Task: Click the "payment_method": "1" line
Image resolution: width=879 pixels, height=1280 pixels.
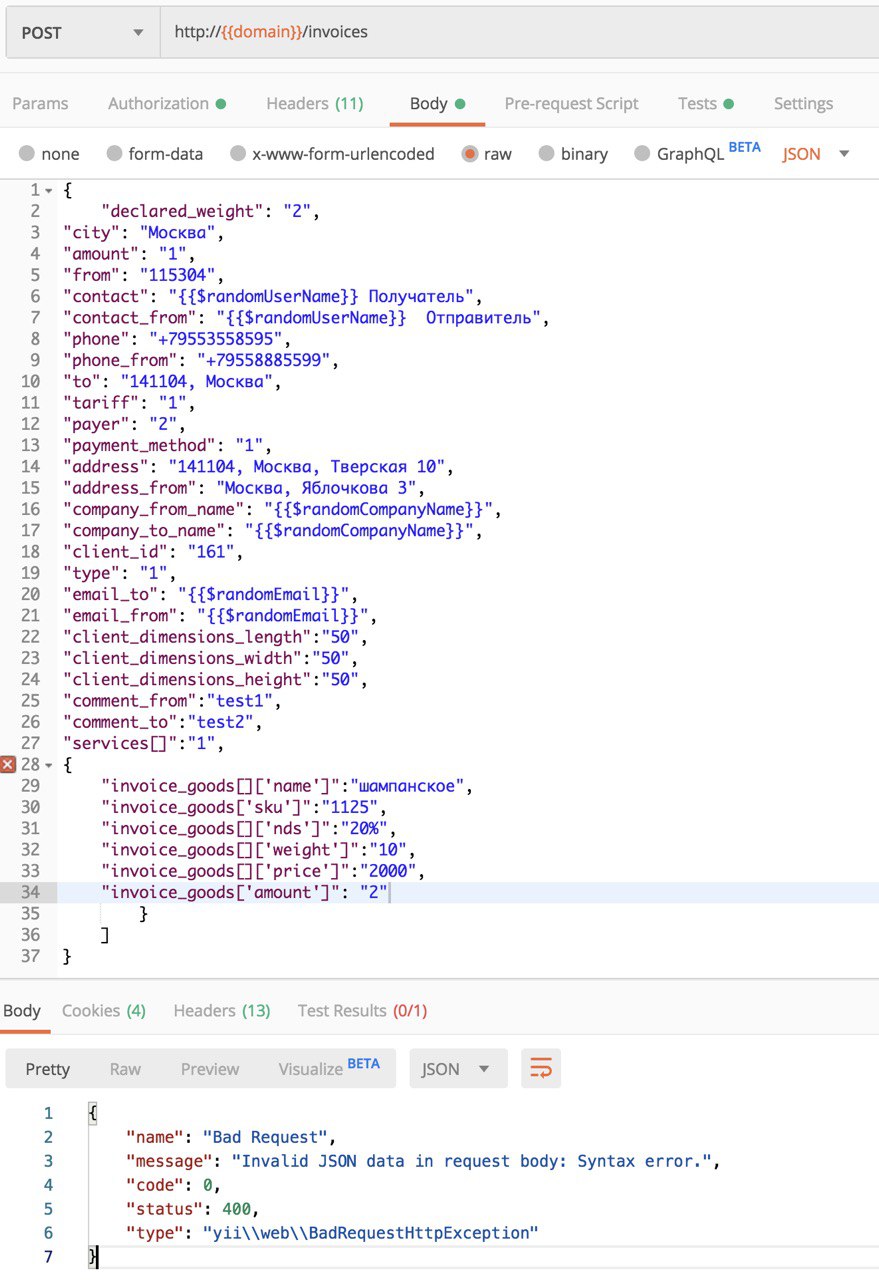Action: pyautogui.click(x=166, y=446)
